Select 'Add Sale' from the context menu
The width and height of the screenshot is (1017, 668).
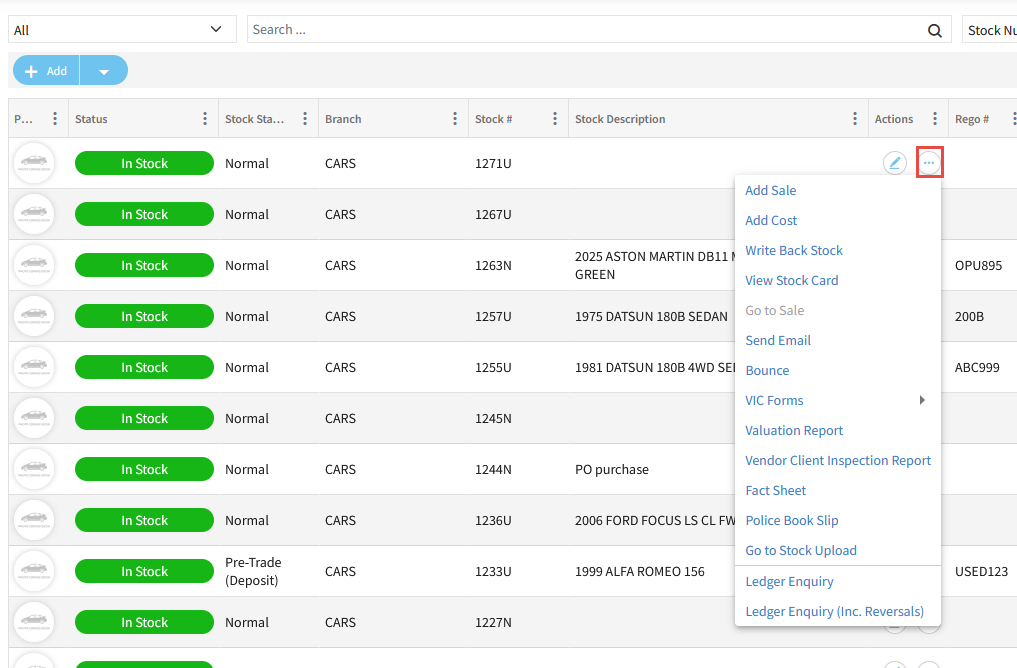tap(771, 190)
